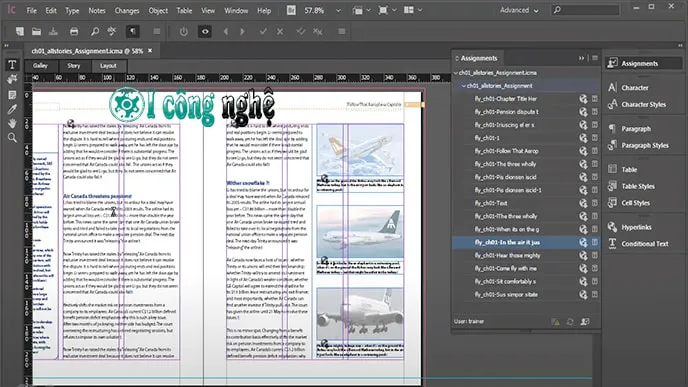
Task: Click the Reject All Changes icon
Action: click(x=318, y=32)
